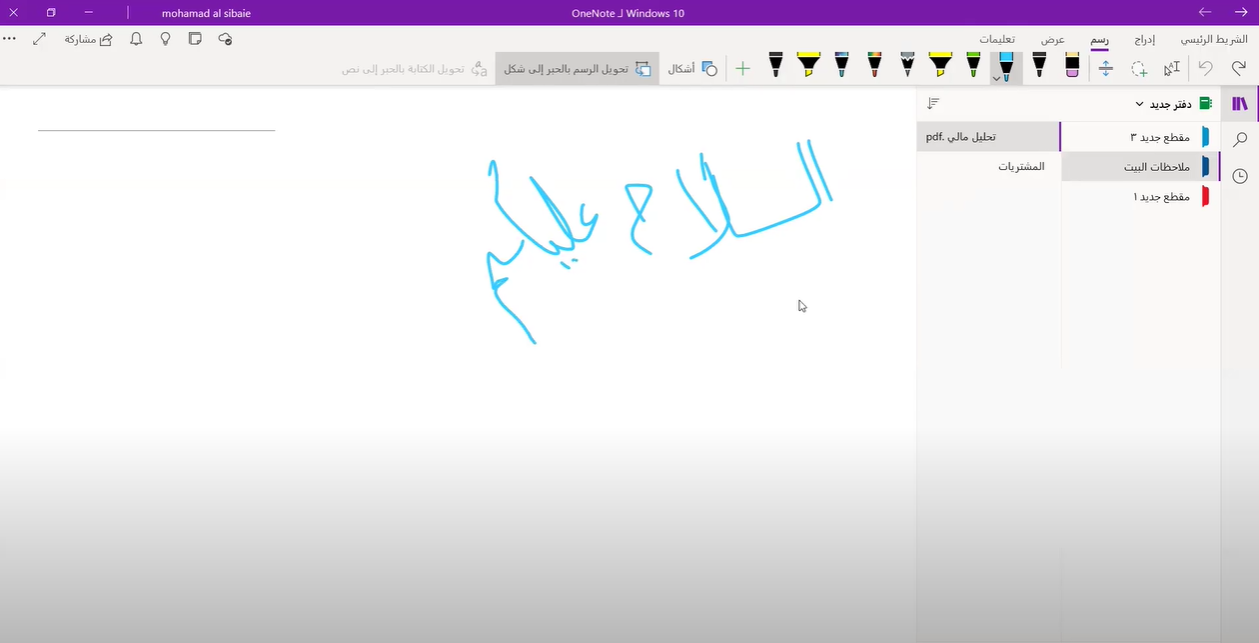This screenshot has height=643, width=1259.
Task: Undo the last ink stroke
Action: pyautogui.click(x=1206, y=69)
